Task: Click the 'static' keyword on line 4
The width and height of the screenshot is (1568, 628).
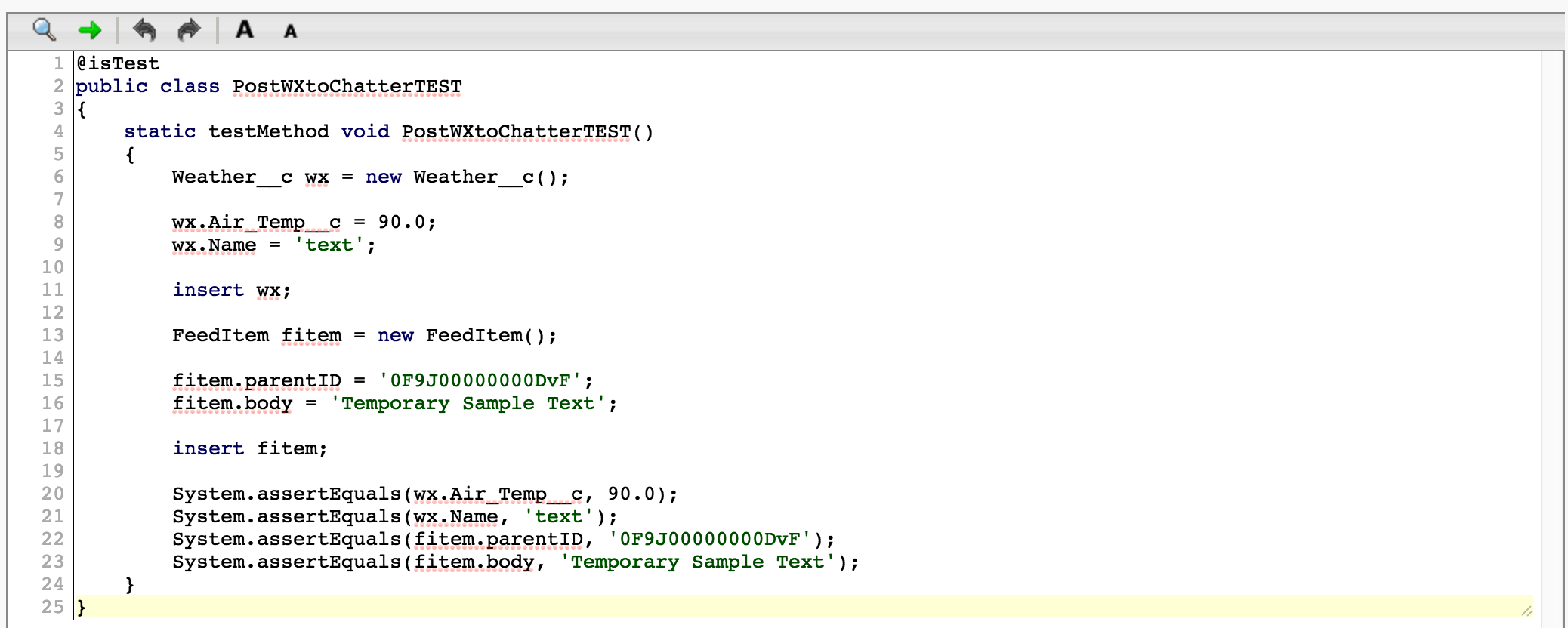Action: pyautogui.click(x=159, y=132)
